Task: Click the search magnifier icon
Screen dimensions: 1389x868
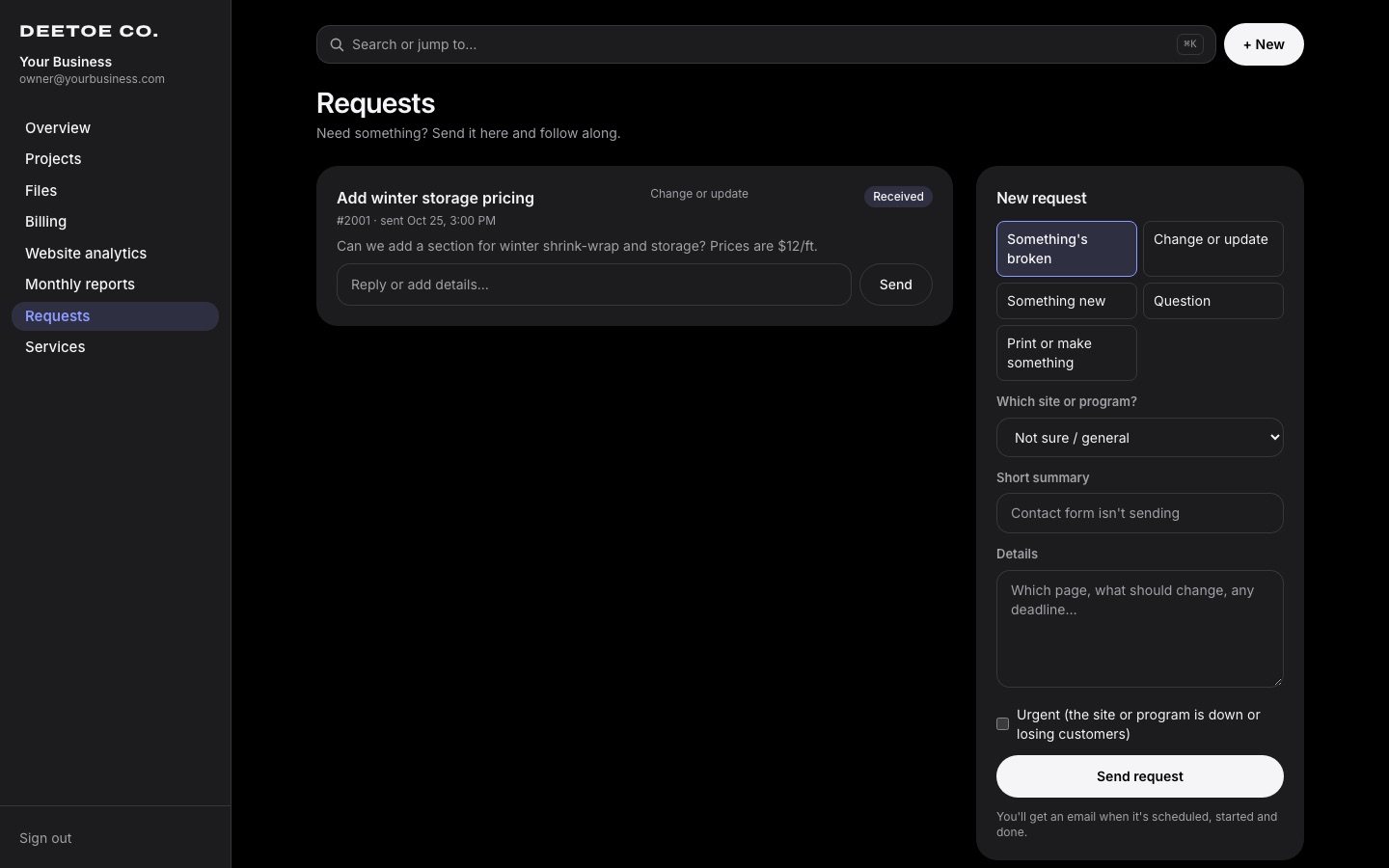Action: pyautogui.click(x=337, y=44)
